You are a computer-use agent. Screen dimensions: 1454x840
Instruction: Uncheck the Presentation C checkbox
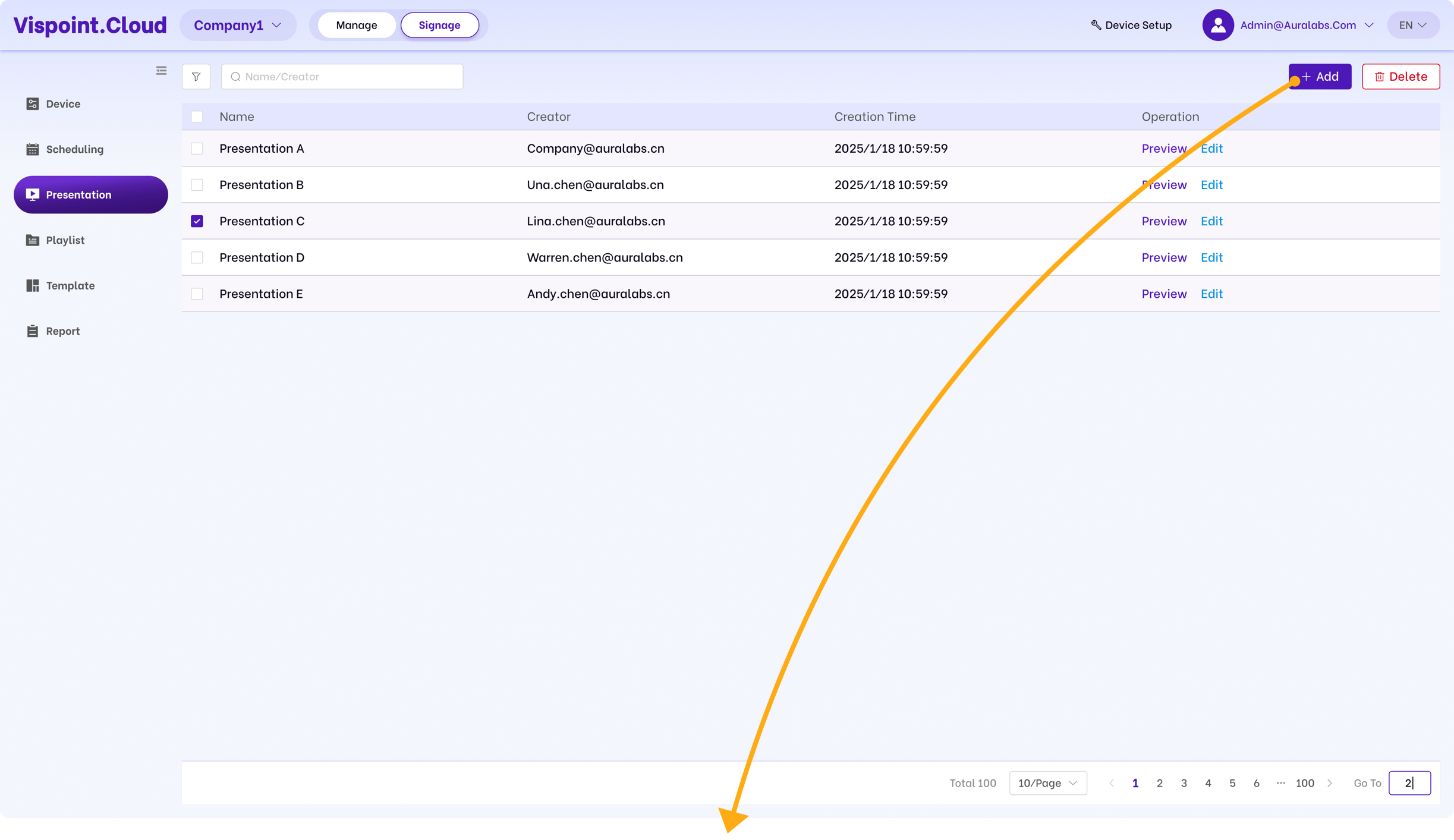tap(197, 221)
